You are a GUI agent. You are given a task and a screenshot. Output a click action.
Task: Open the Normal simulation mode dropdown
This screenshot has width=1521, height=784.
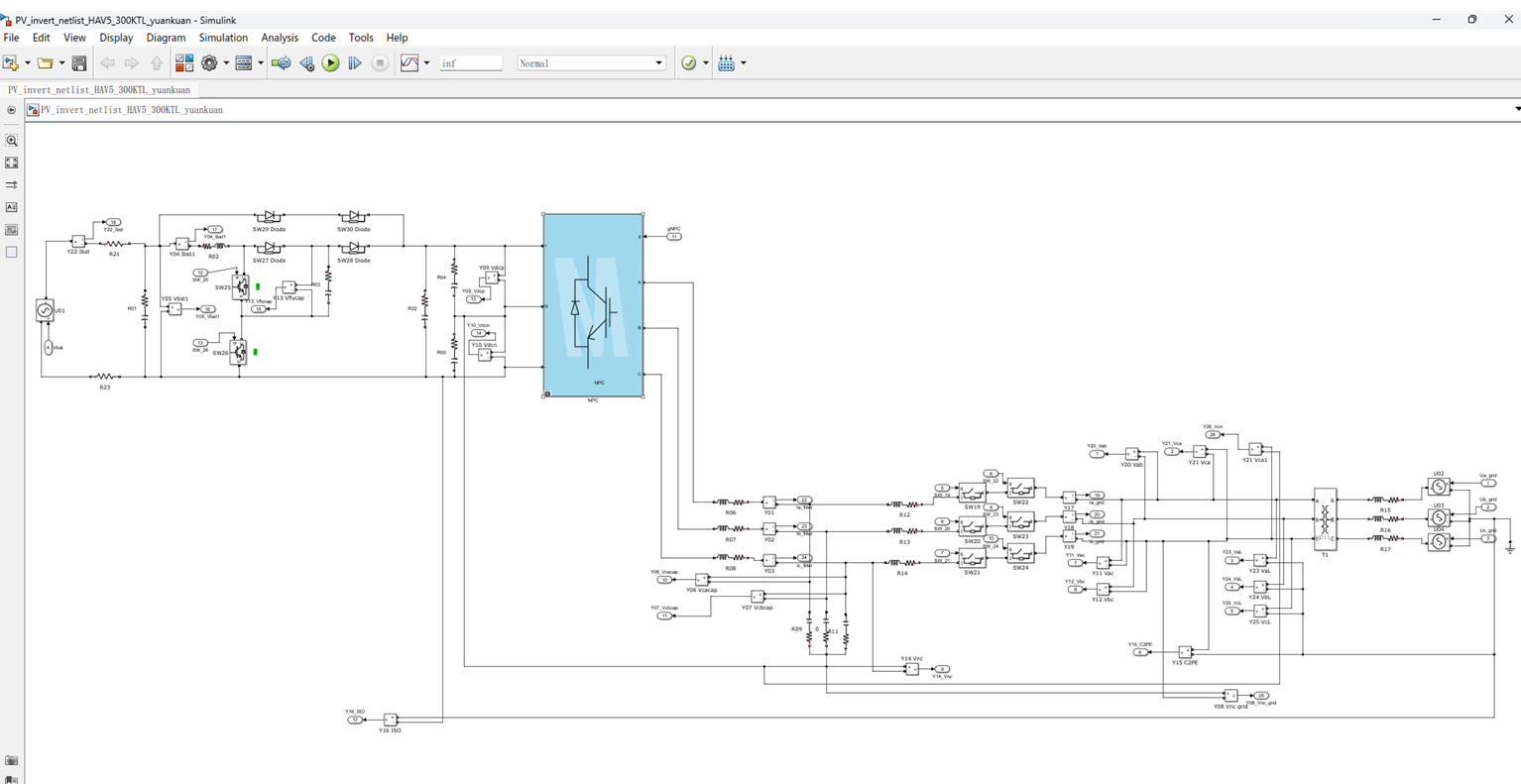click(591, 63)
